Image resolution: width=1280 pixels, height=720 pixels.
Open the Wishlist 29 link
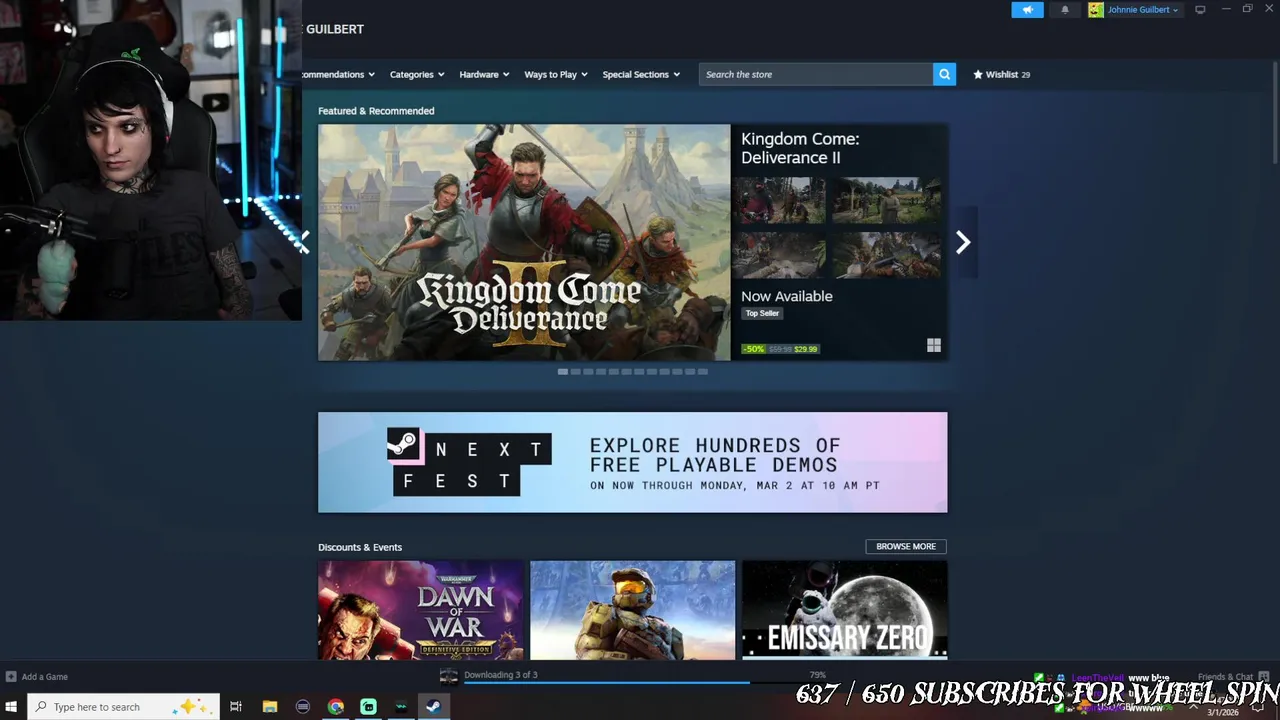point(1002,74)
